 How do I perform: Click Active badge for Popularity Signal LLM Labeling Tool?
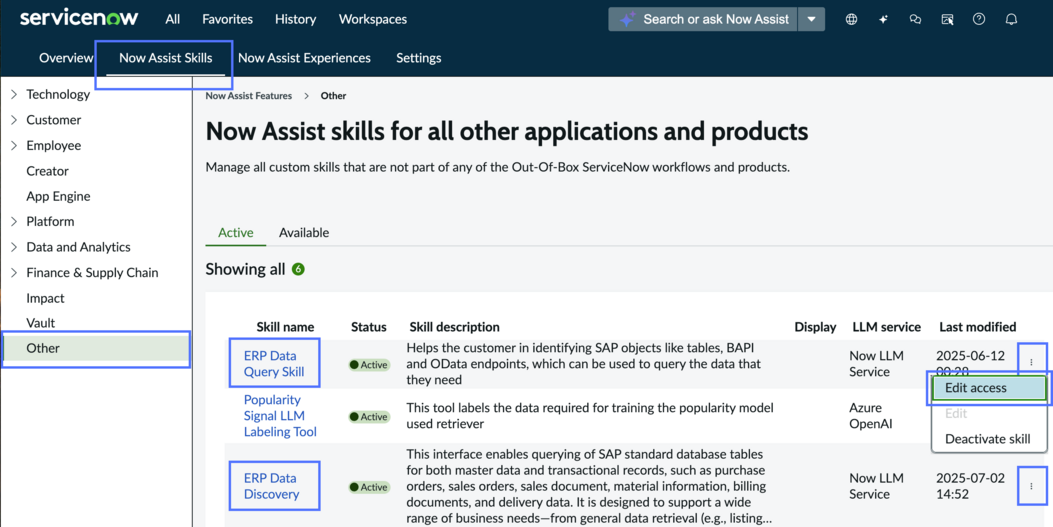point(369,417)
